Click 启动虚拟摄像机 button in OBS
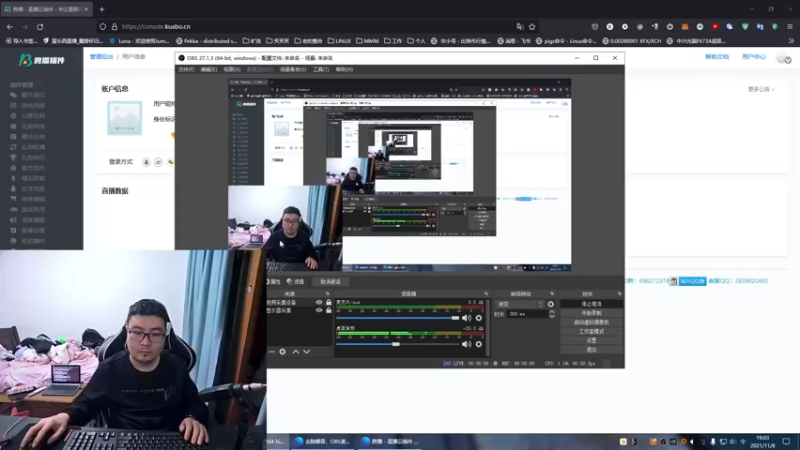The height and width of the screenshot is (450, 800). coord(591,322)
